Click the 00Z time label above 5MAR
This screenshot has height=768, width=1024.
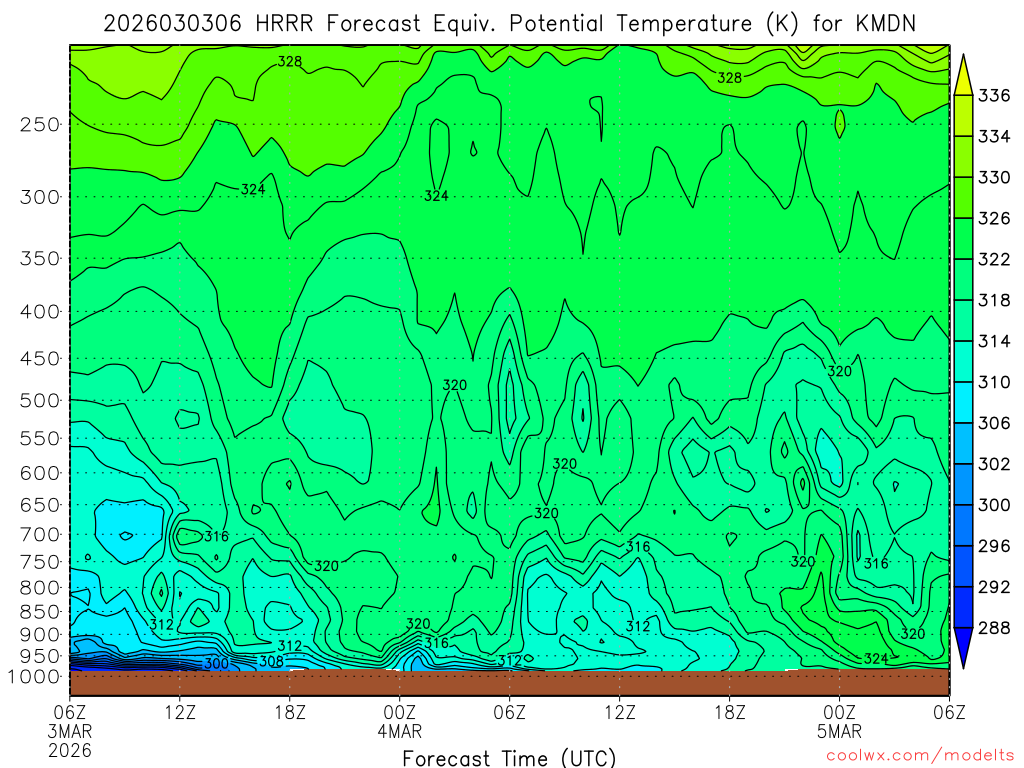click(x=839, y=712)
